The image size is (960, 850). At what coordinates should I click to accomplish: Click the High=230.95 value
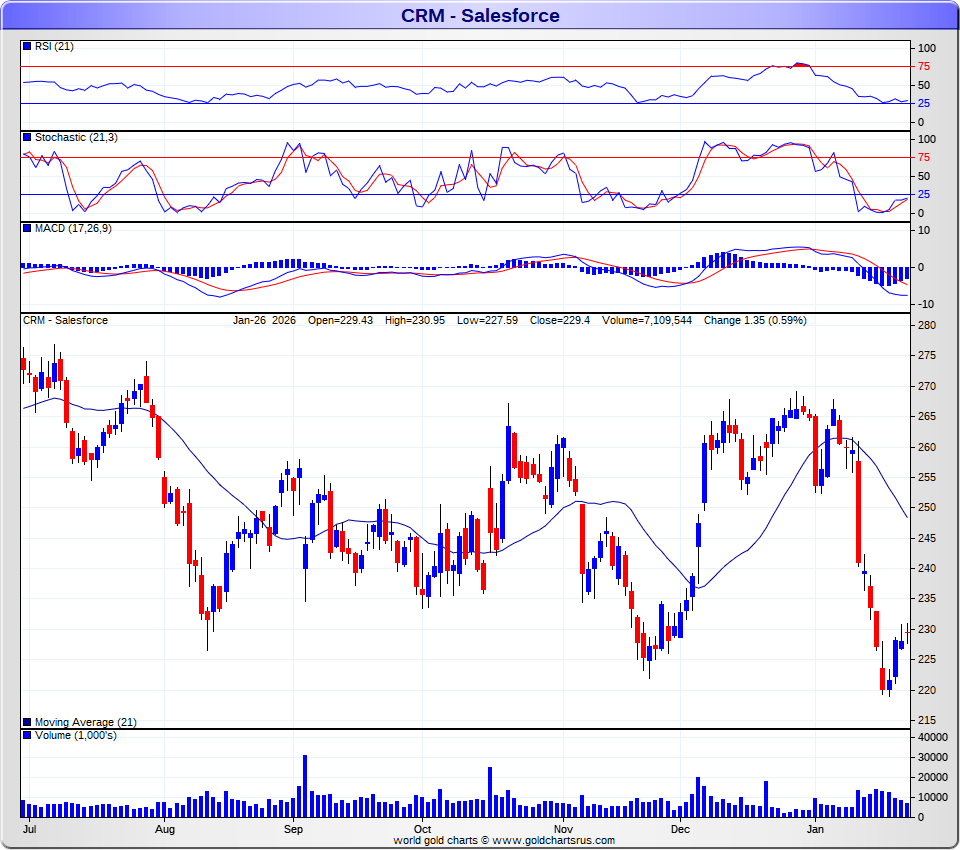(414, 320)
